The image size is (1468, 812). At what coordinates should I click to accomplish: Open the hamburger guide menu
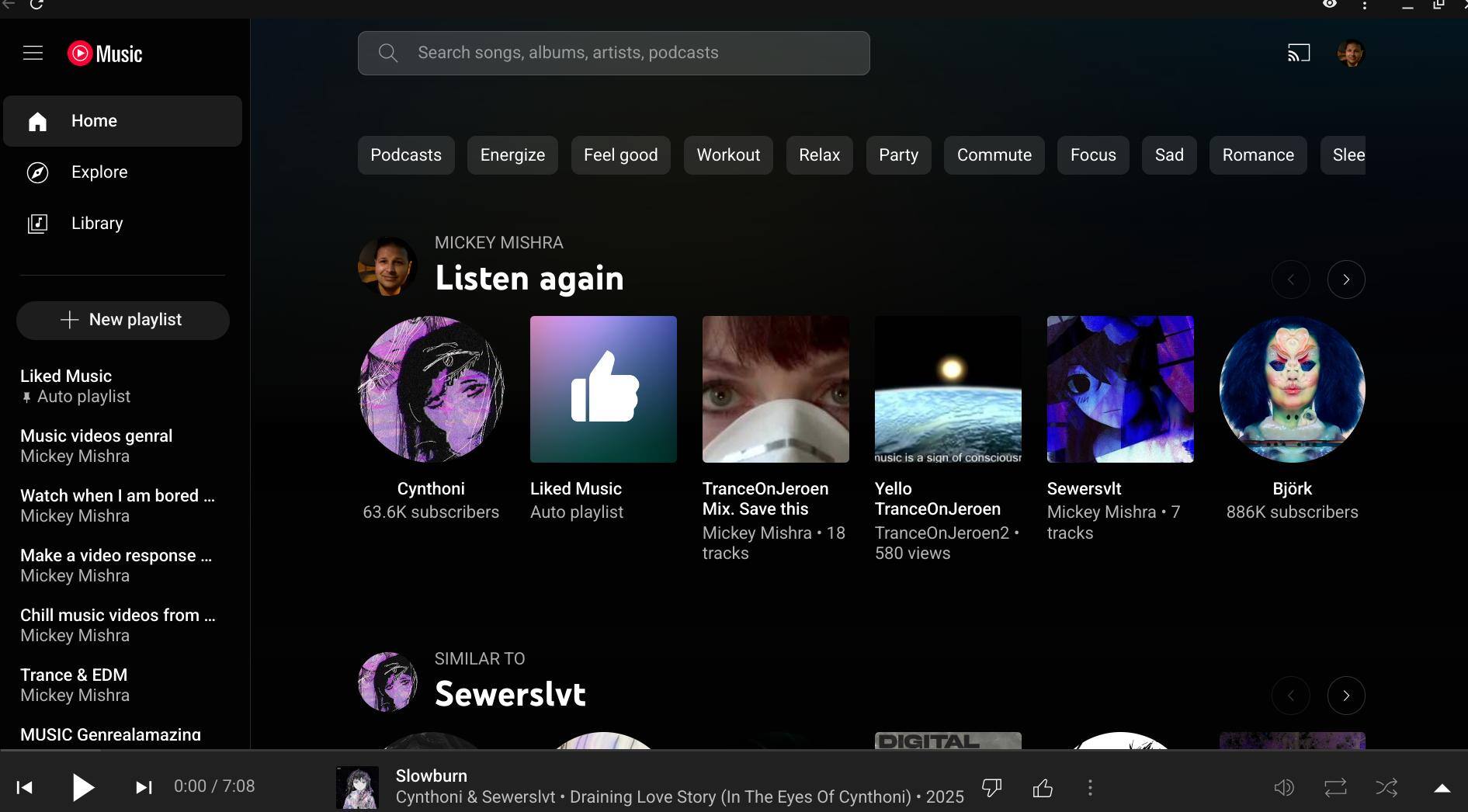tap(33, 53)
